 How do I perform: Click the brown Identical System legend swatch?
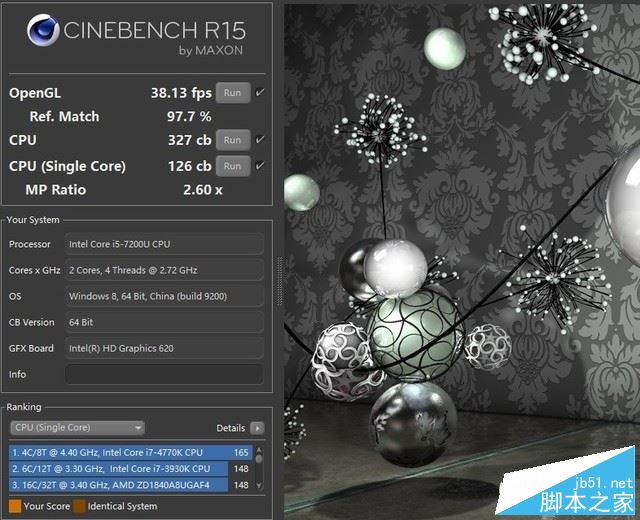(x=79, y=506)
